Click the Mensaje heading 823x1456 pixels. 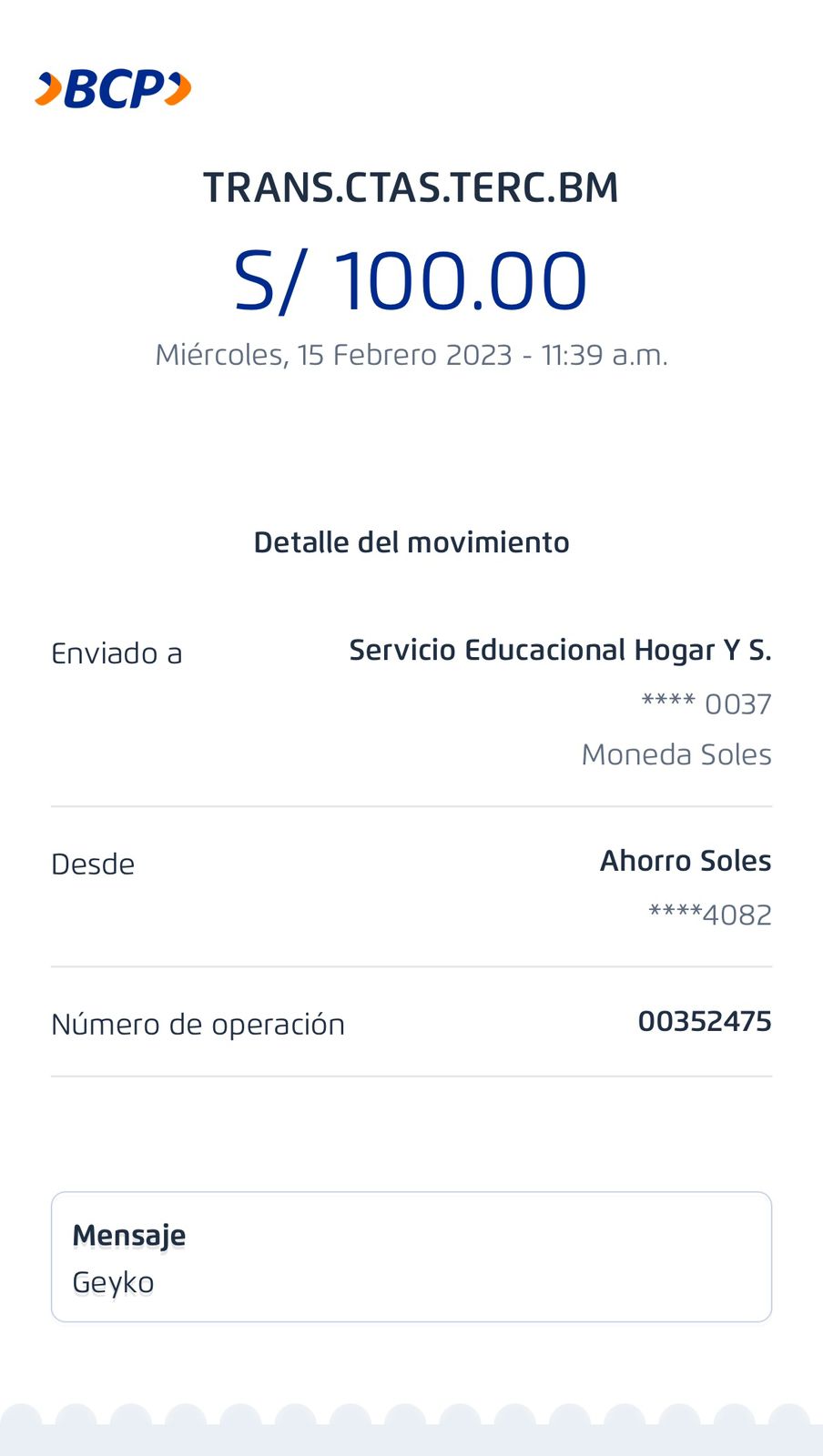point(129,1236)
